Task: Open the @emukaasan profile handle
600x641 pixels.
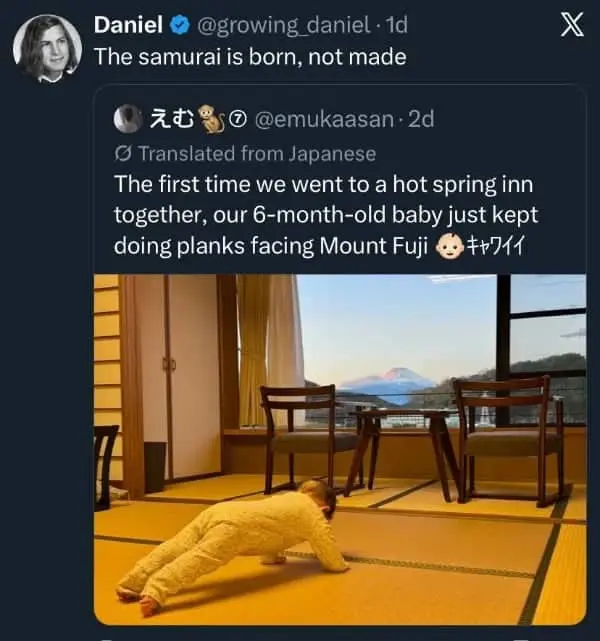Action: [323, 120]
